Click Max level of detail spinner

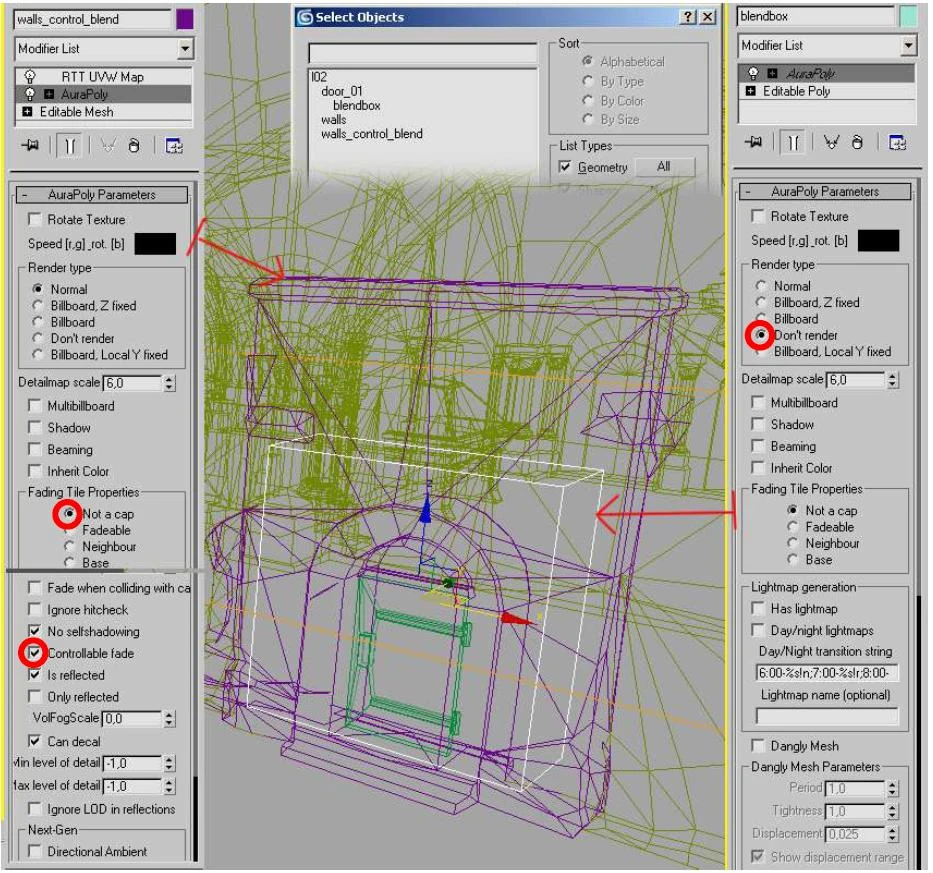(170, 786)
